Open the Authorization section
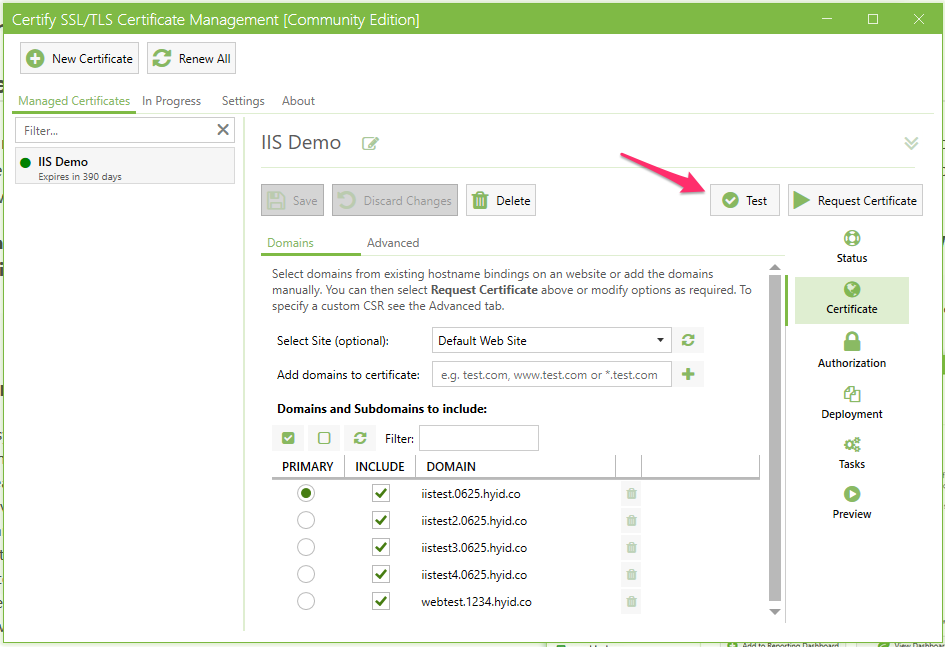Image resolution: width=945 pixels, height=647 pixels. (852, 351)
